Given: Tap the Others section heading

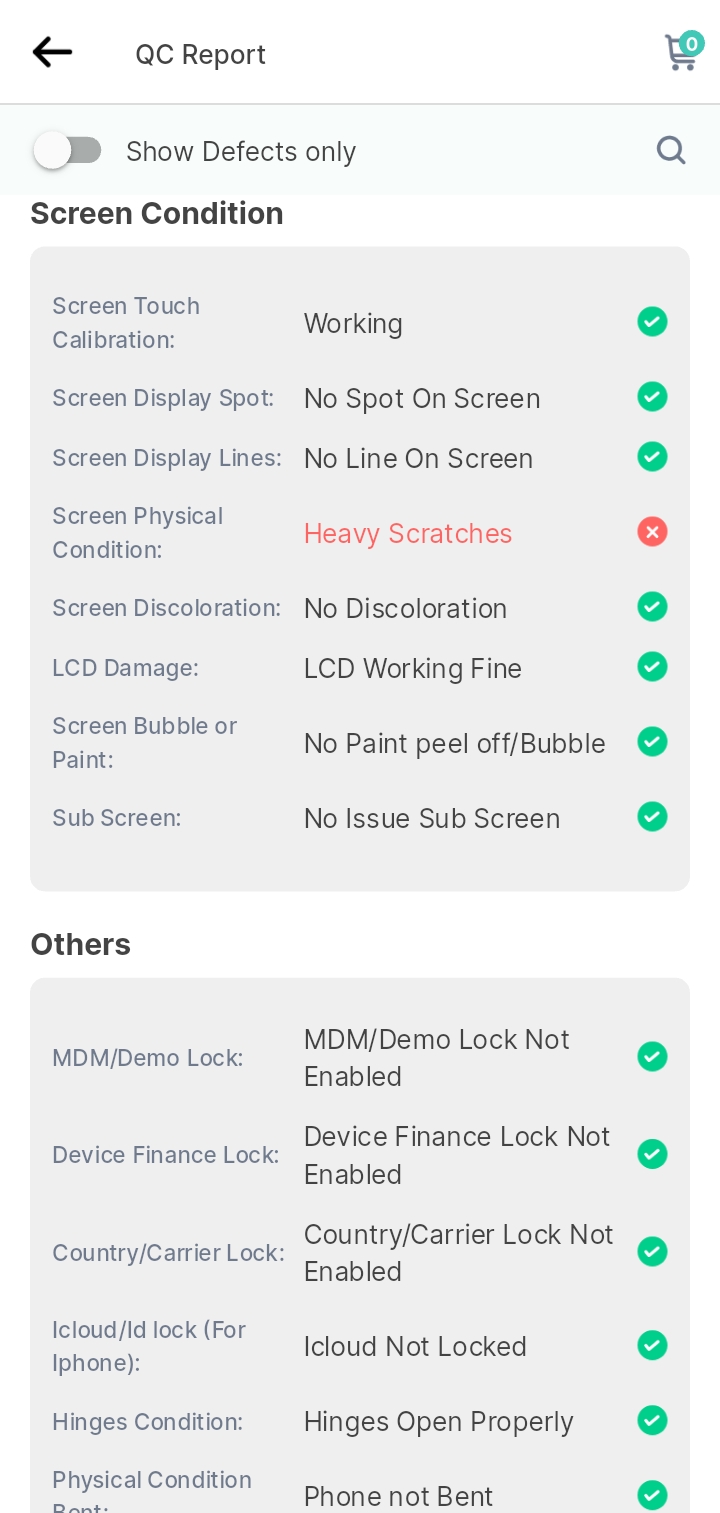Looking at the screenshot, I should pos(81,944).
